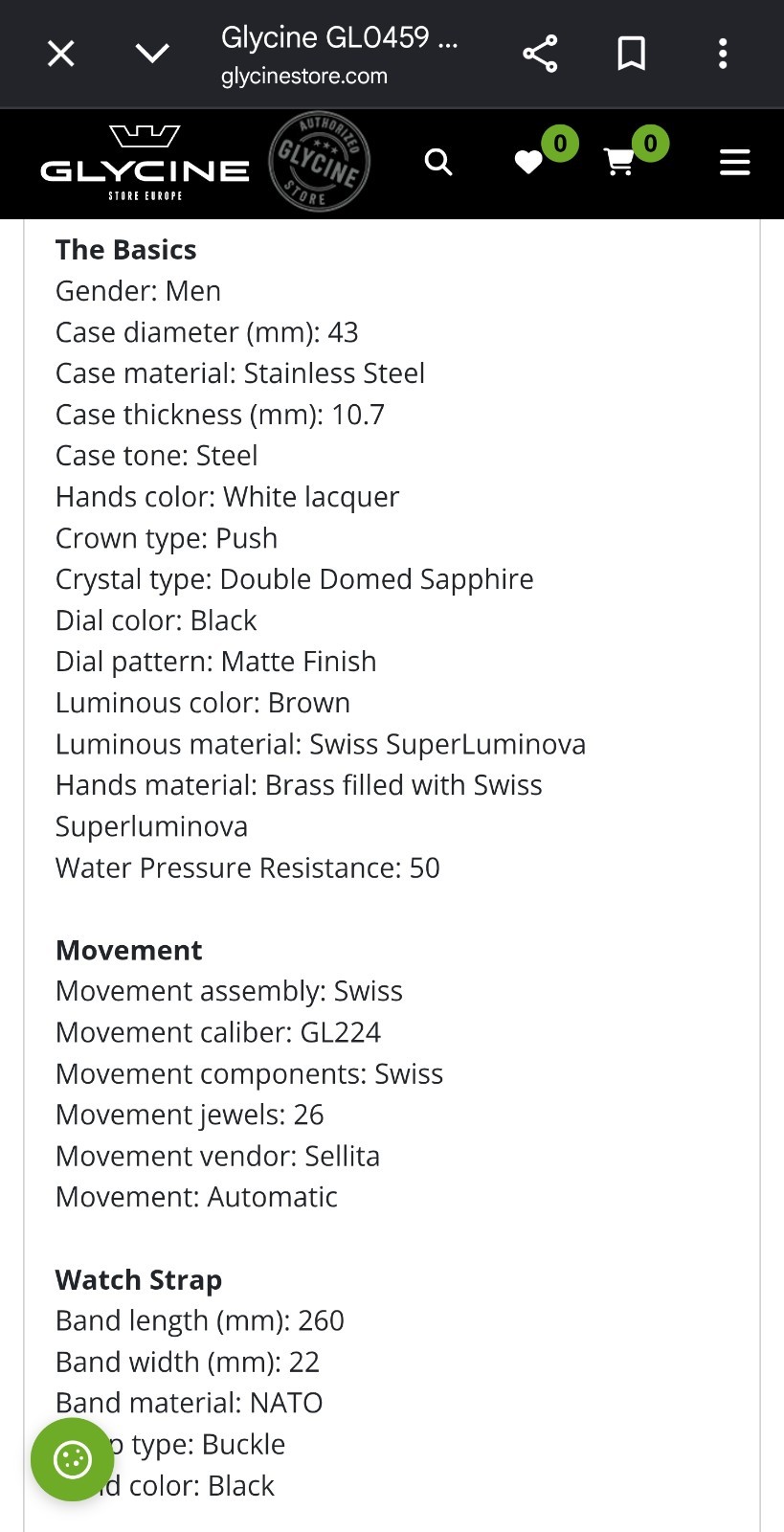
Task: Open the shopping cart
Action: point(618,163)
